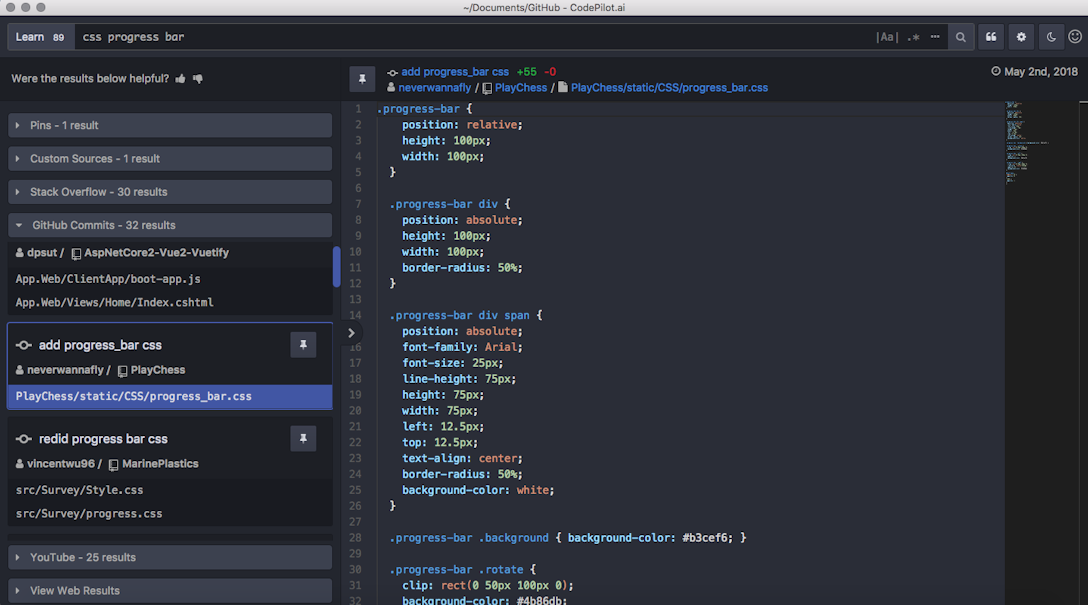The height and width of the screenshot is (605, 1088).
Task: Click the author person icon next to neverwannafly
Action: tap(390, 87)
